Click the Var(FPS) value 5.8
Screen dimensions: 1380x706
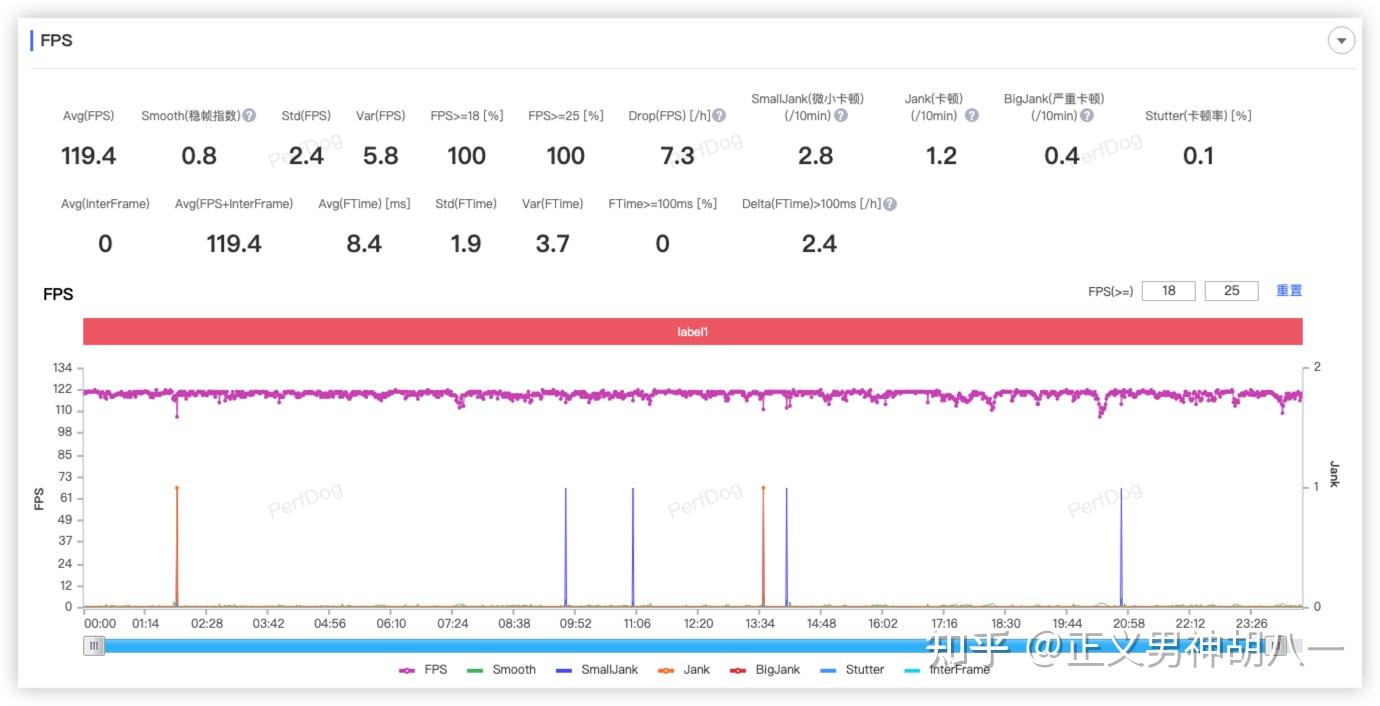pos(380,156)
